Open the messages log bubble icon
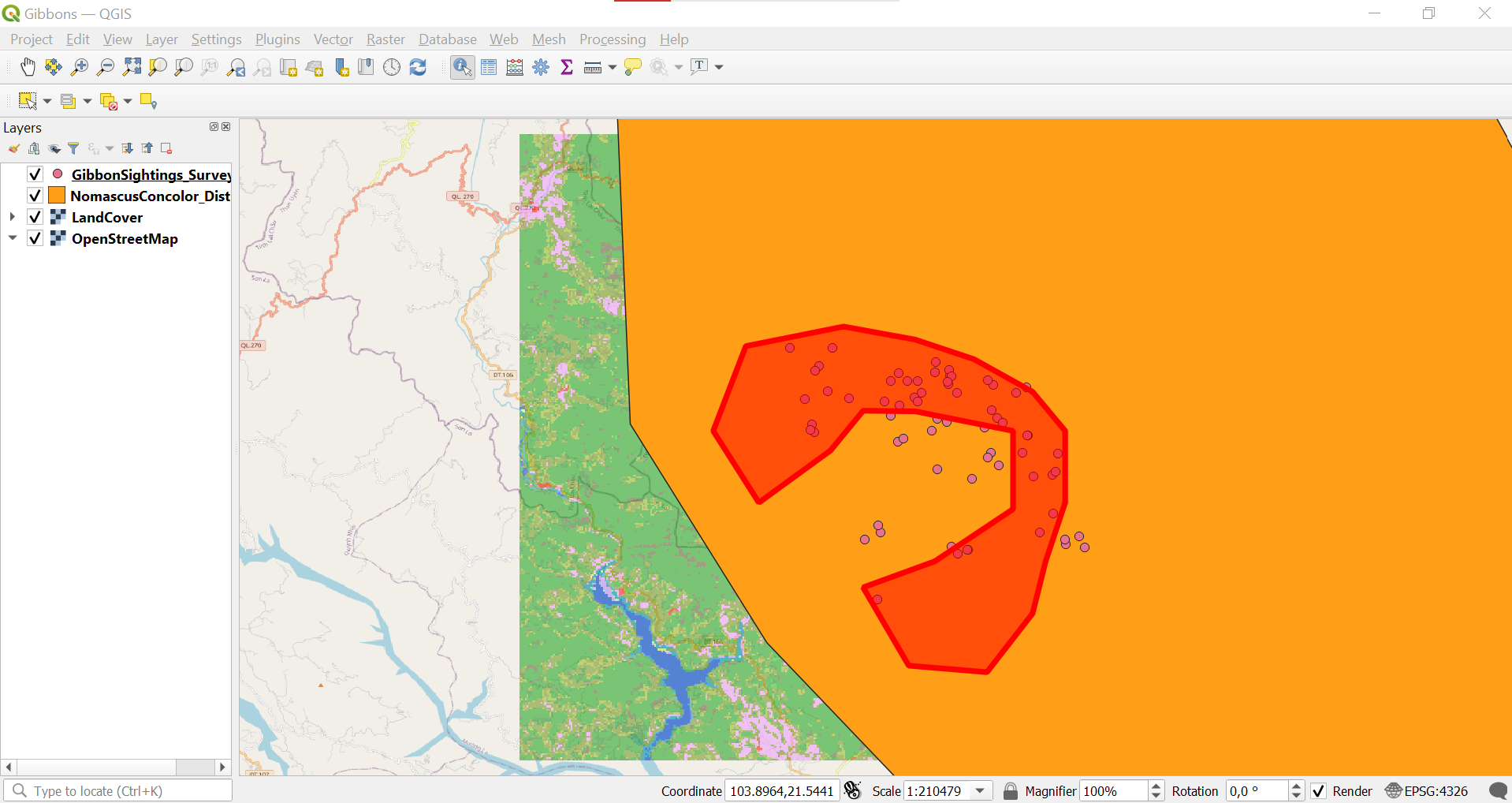 1498,791
